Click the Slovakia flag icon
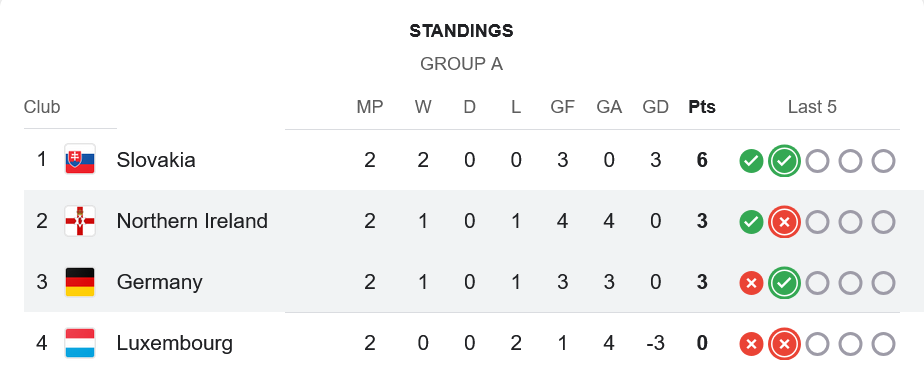 (x=80, y=160)
